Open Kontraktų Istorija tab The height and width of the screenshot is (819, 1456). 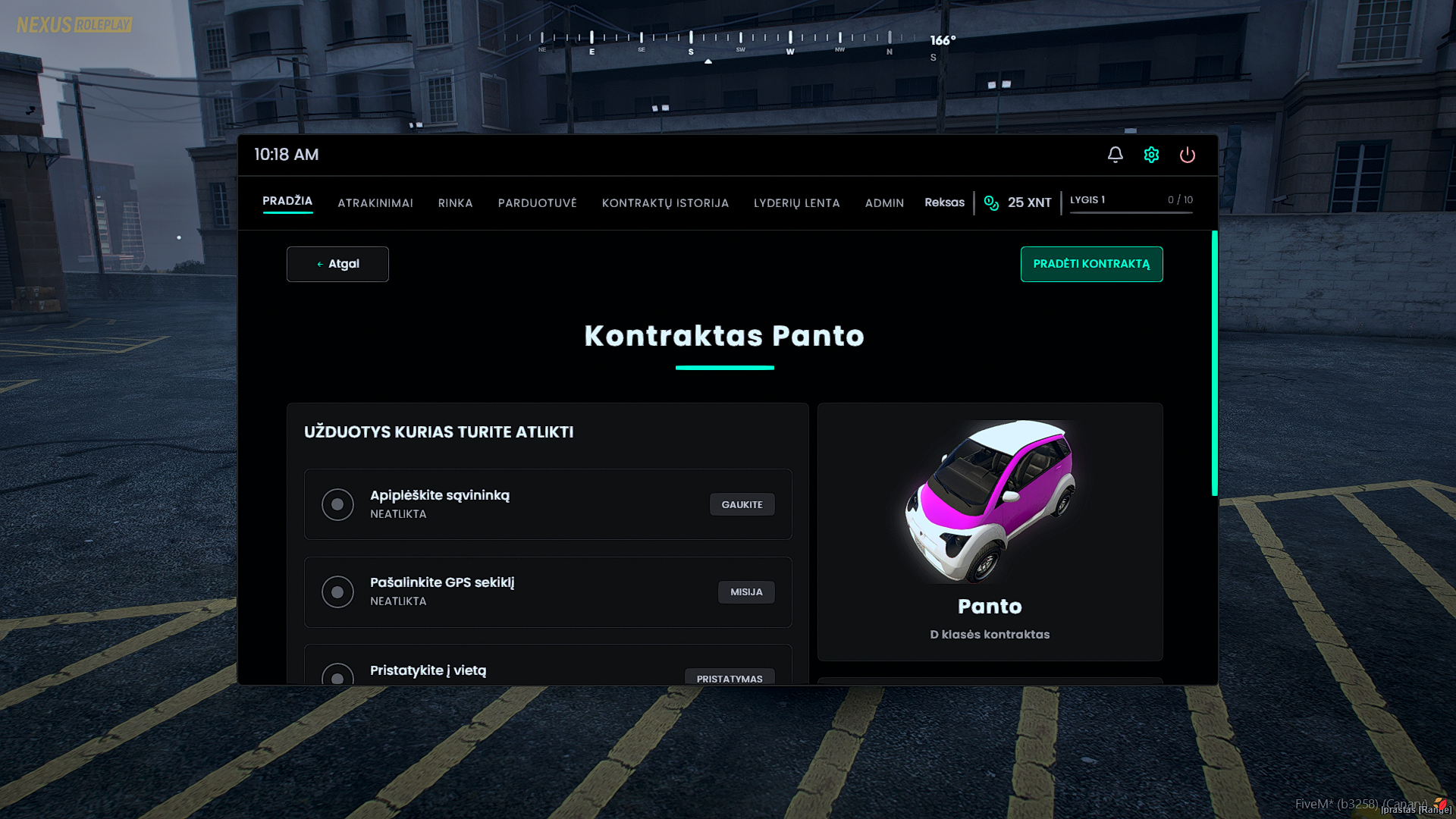coord(665,203)
